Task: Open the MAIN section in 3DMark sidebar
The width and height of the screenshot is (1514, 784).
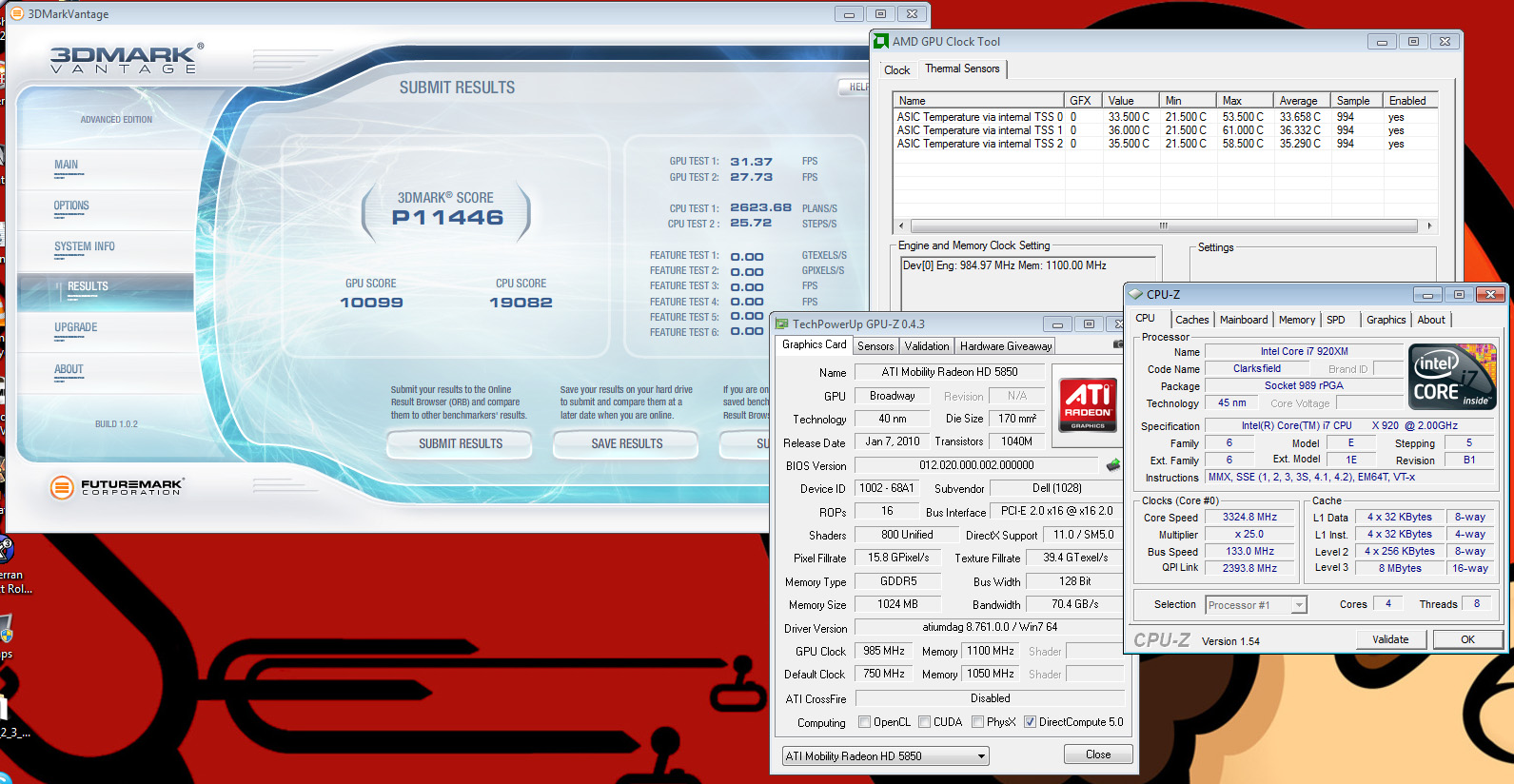Action: coord(67,165)
